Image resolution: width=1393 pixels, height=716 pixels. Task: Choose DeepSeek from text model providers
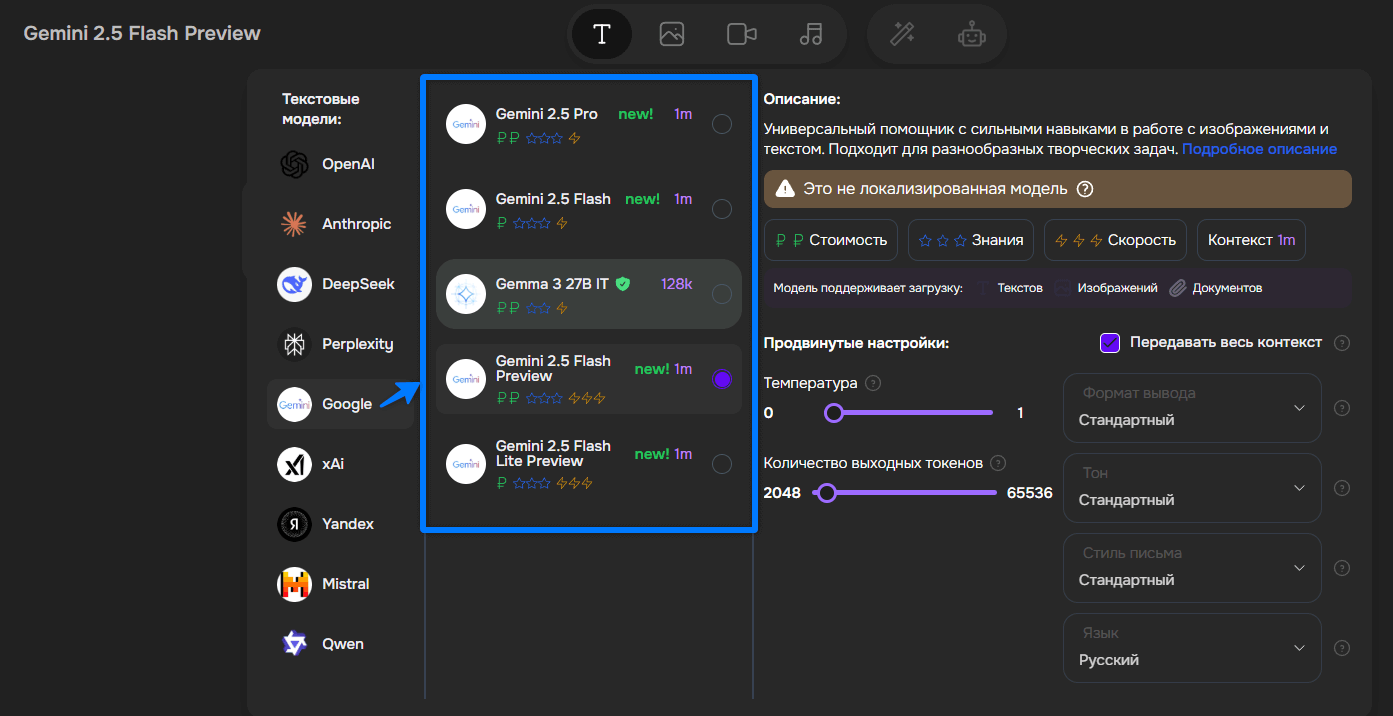click(x=339, y=284)
